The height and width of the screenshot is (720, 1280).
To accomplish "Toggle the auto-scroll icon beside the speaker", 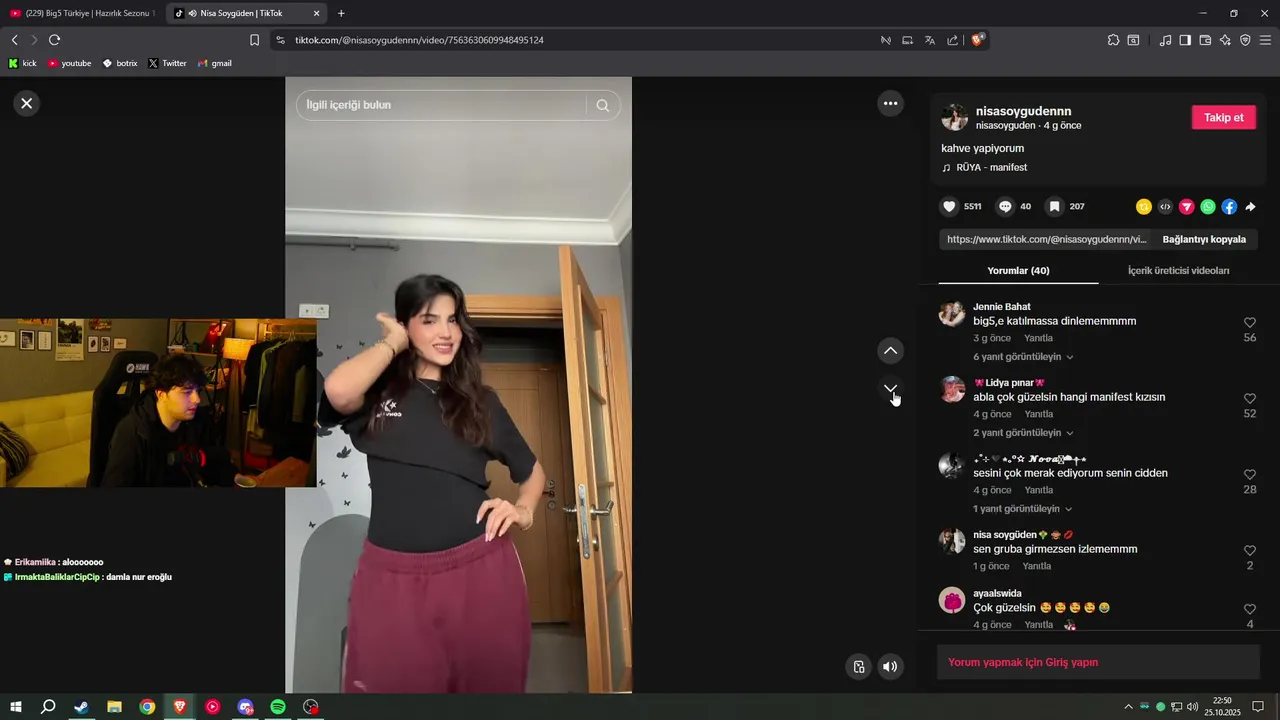I will tap(858, 667).
